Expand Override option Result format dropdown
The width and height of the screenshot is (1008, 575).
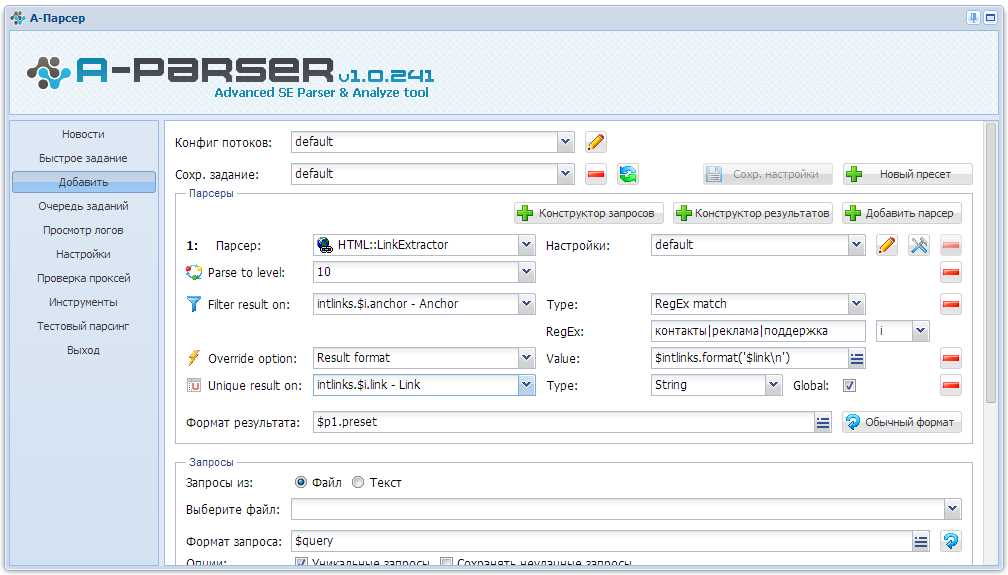(526, 358)
